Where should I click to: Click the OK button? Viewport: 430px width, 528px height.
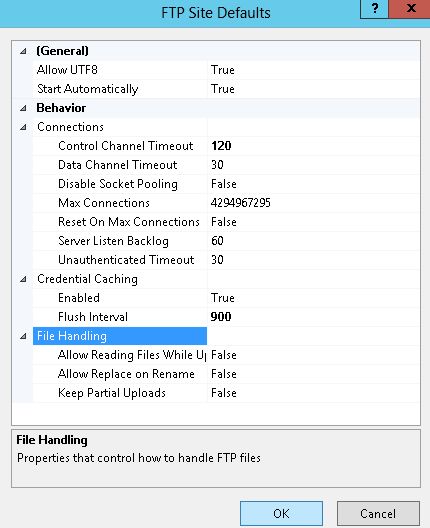click(x=281, y=514)
